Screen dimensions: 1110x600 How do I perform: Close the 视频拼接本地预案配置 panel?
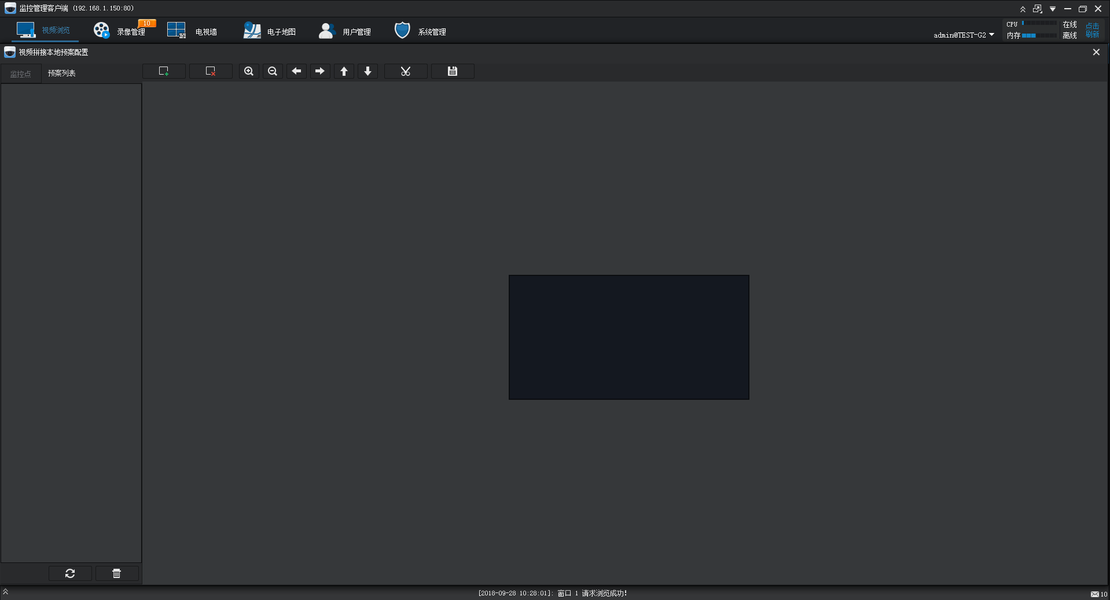tap(1096, 52)
